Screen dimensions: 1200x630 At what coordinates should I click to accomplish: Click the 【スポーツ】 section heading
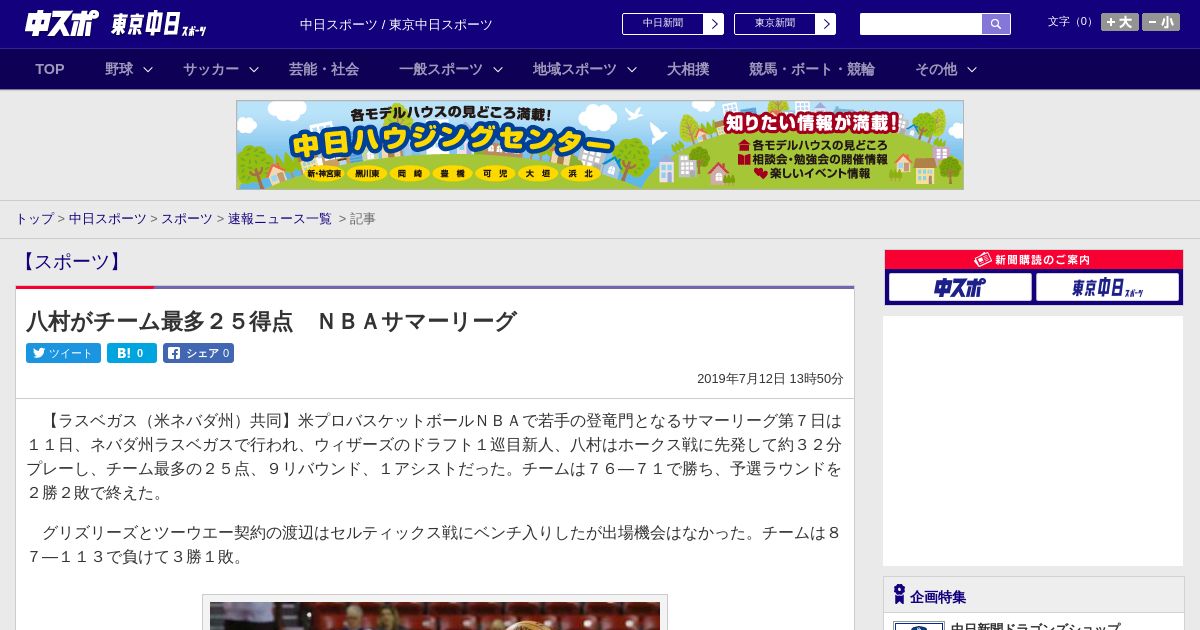tap(71, 262)
